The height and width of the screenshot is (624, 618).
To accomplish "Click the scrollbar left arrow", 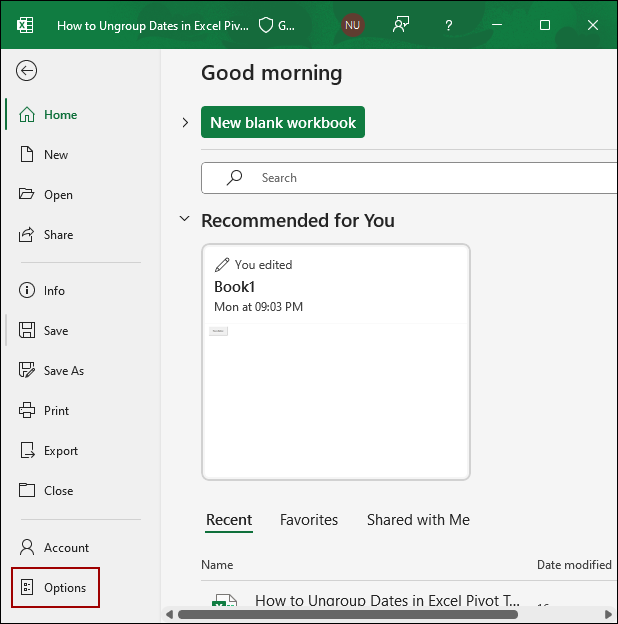I will [170, 614].
